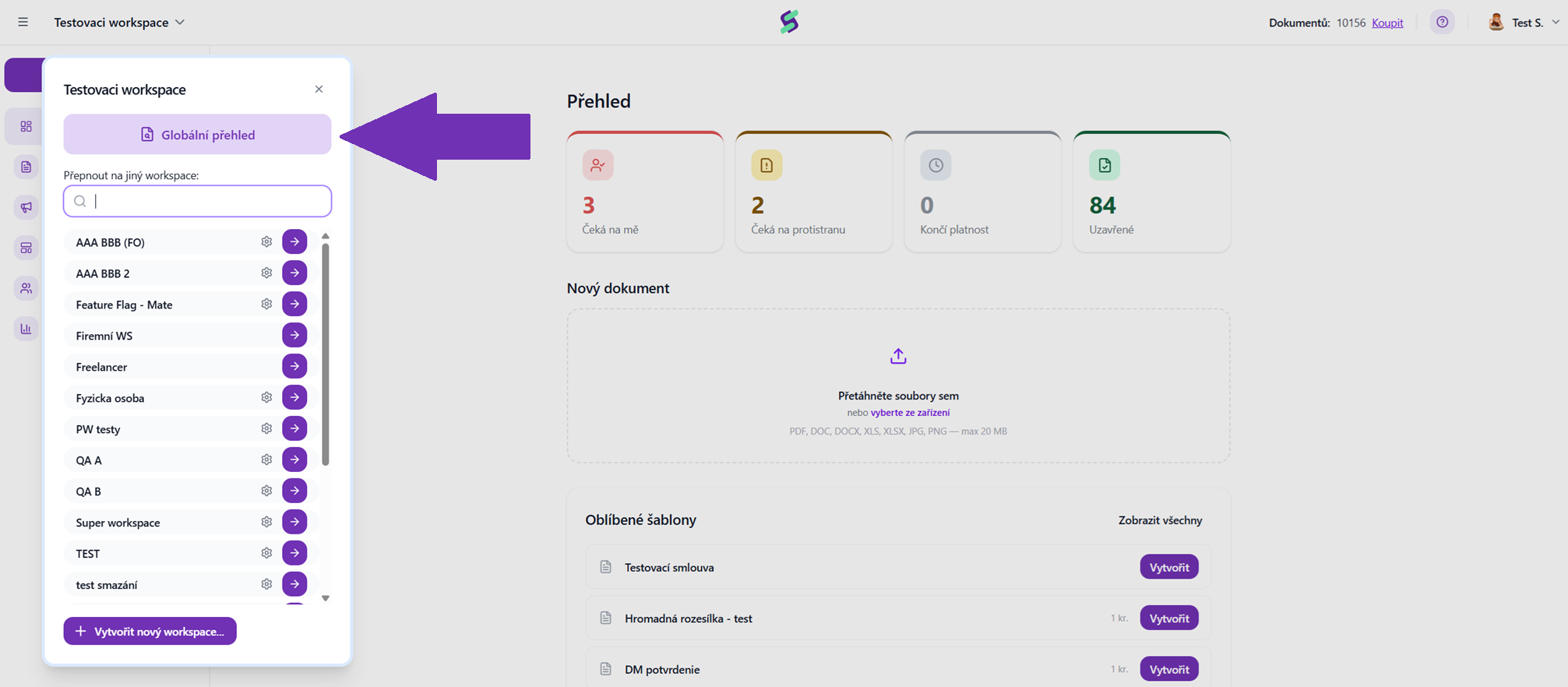Open the documents icon in left sidebar
1568x687 pixels.
(x=26, y=167)
